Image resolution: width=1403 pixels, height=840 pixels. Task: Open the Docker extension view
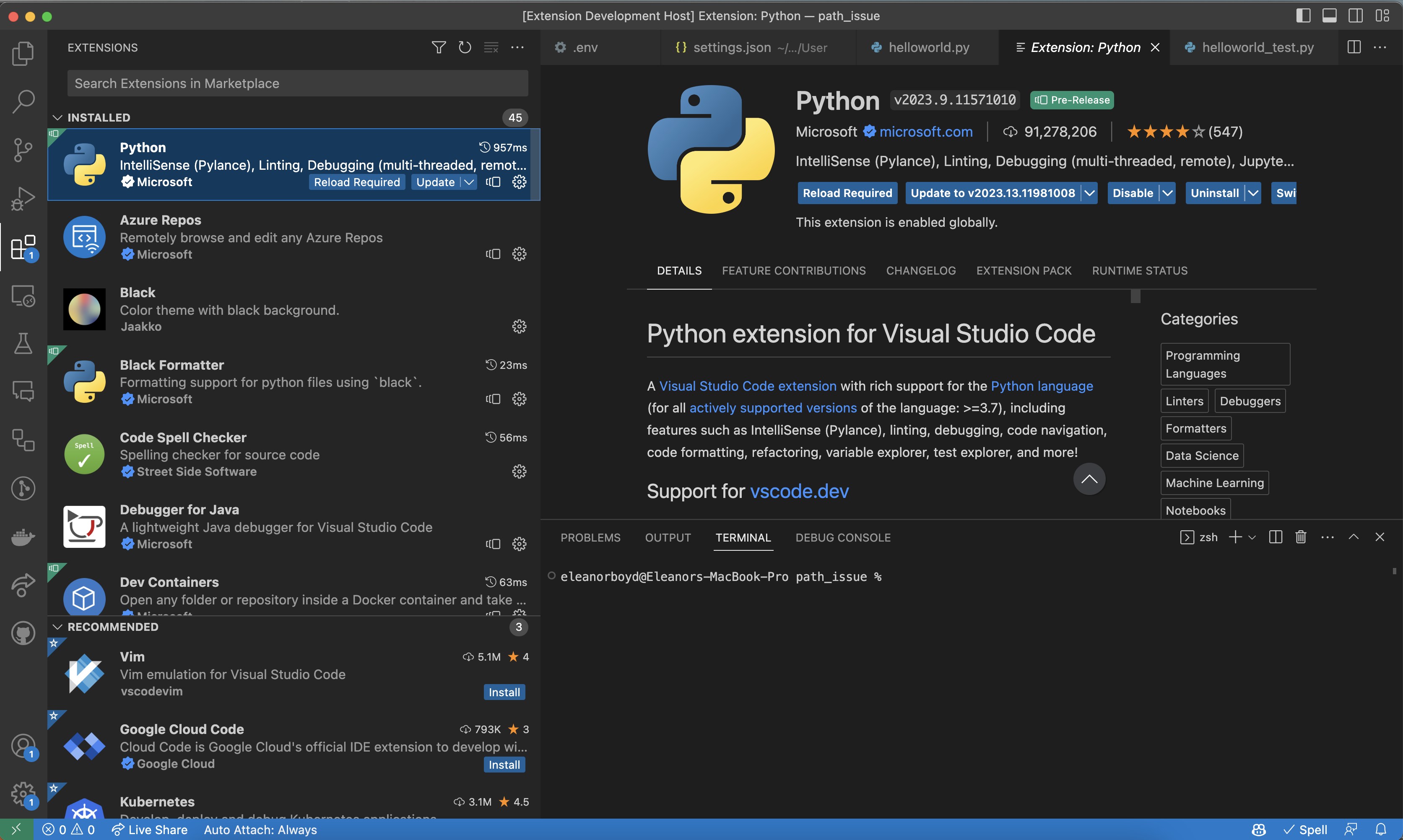(x=23, y=537)
